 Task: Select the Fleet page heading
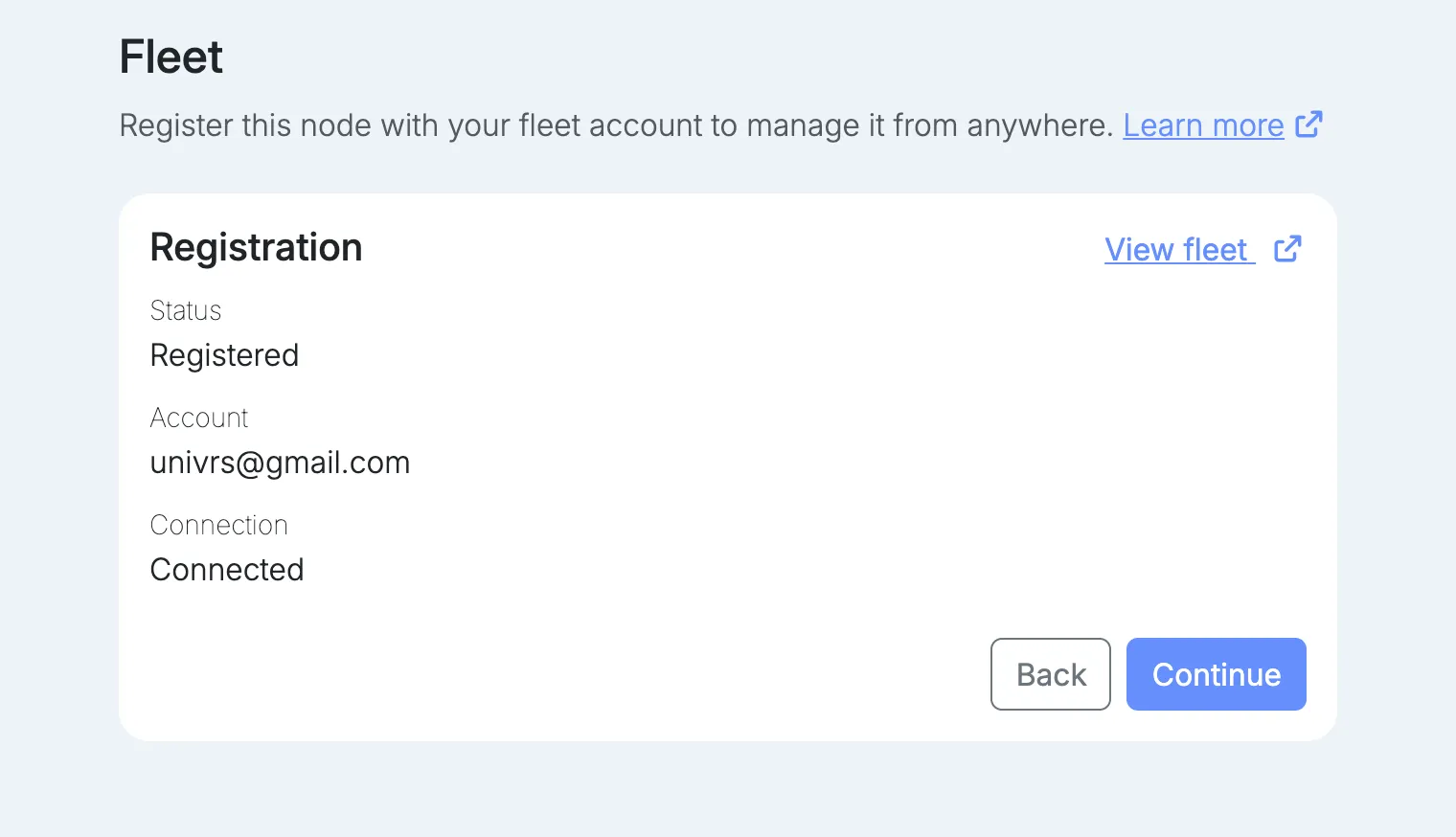click(171, 57)
